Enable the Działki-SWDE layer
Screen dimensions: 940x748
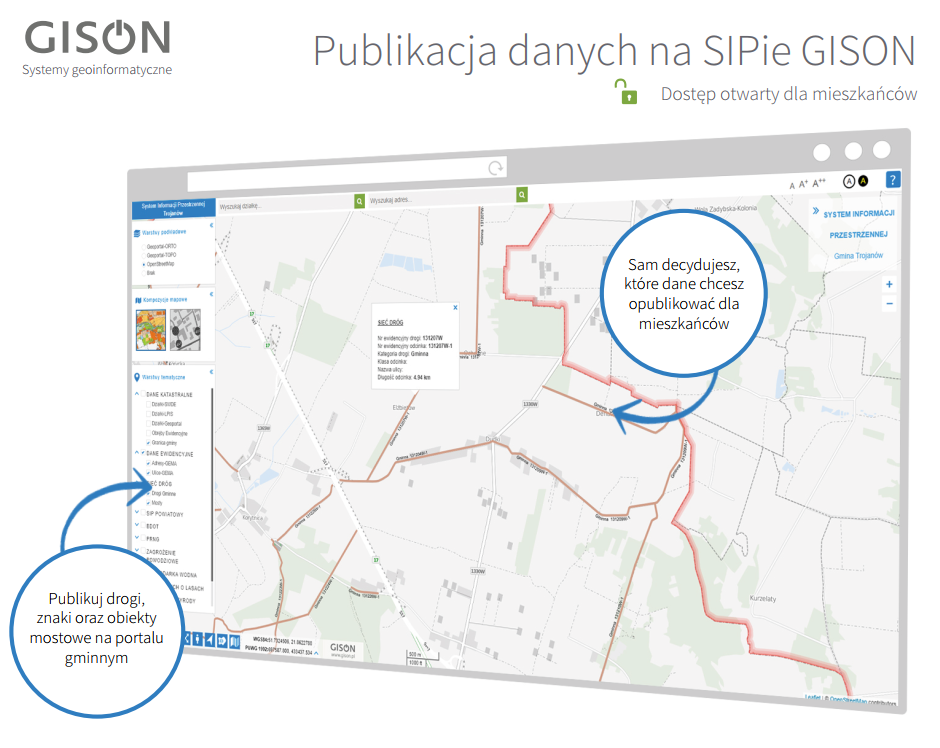149,404
